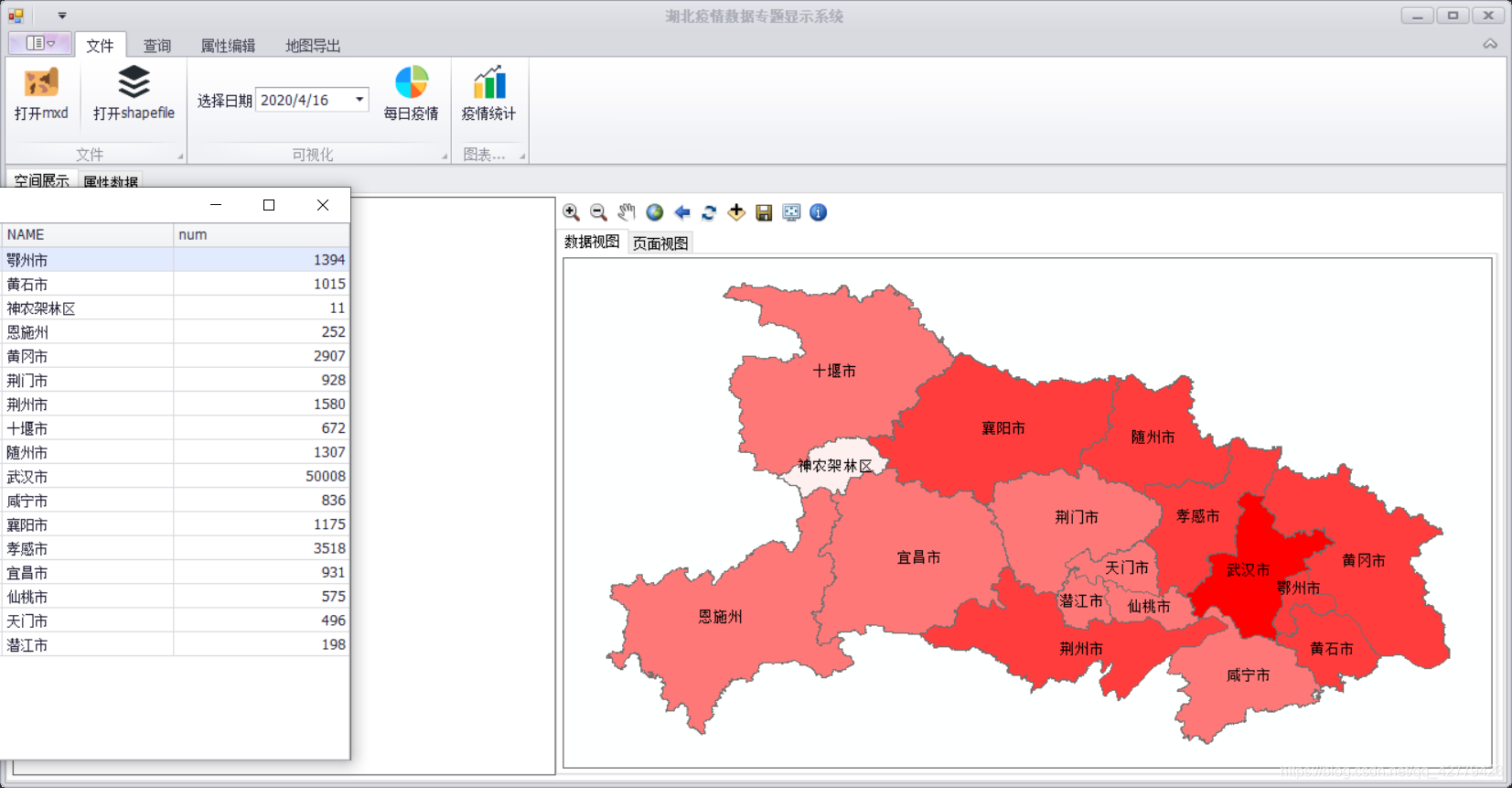1512x788 pixels.
Task: Click the 襄阳市 label on the map
Action: tap(1003, 428)
